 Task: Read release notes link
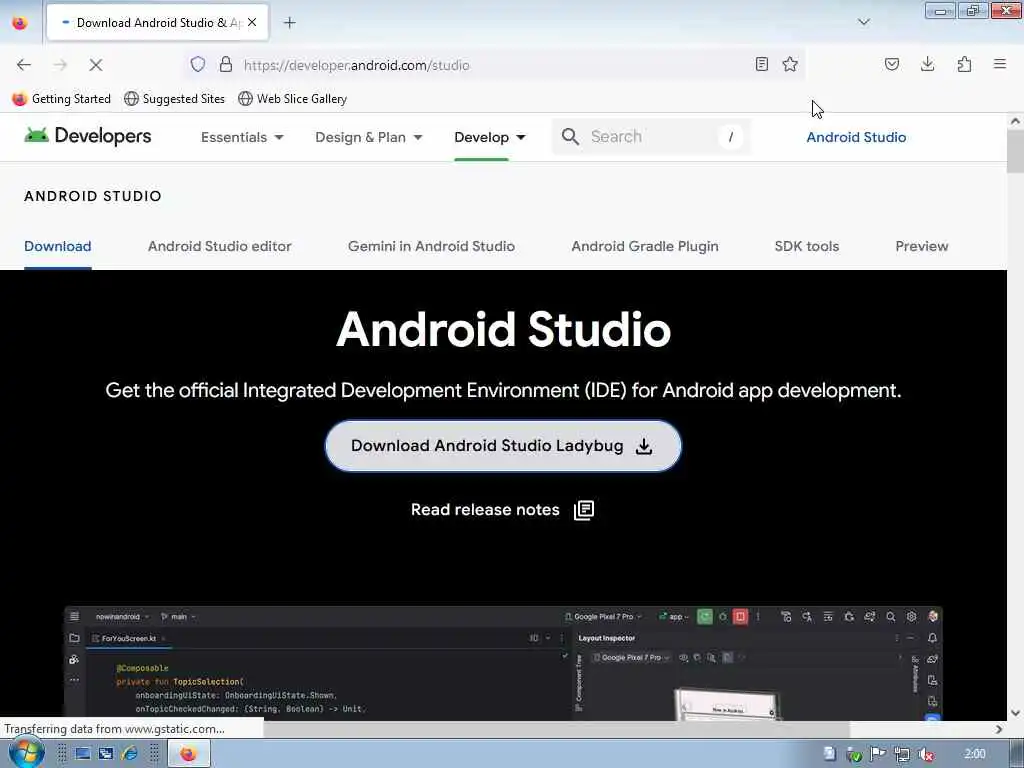(502, 509)
